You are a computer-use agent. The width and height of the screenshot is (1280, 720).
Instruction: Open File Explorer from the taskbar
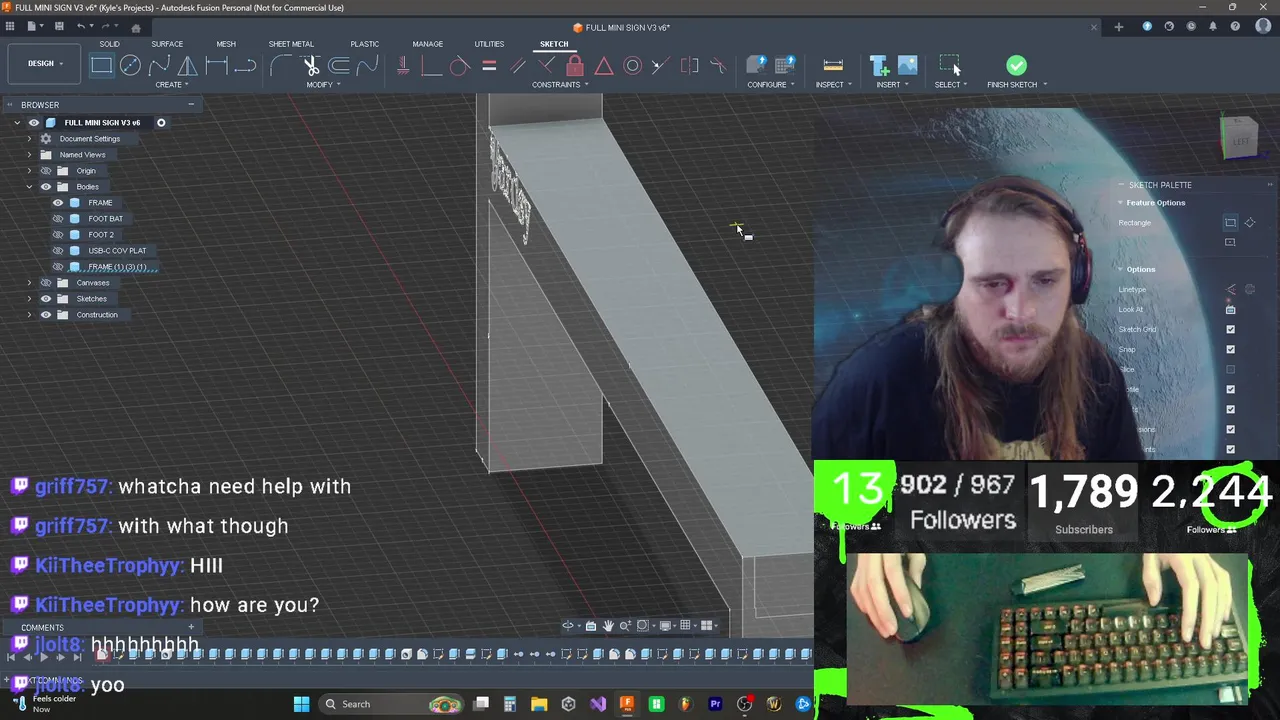(539, 704)
